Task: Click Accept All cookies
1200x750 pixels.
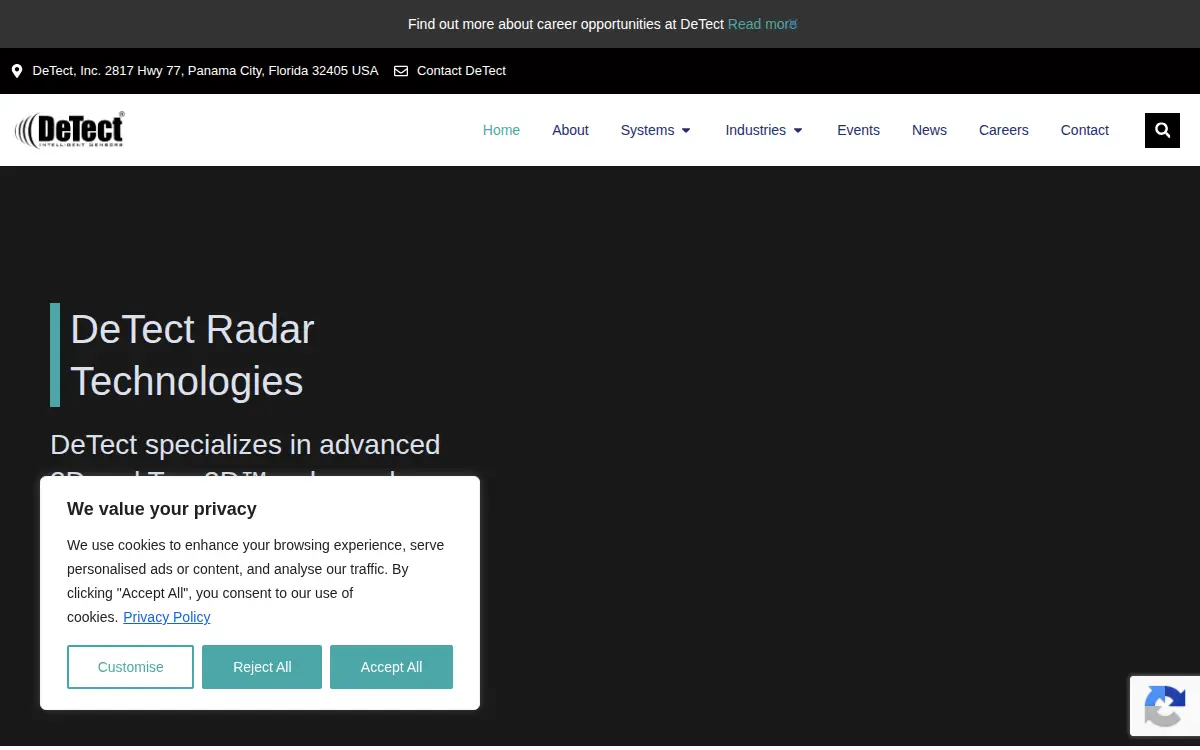Action: click(391, 667)
